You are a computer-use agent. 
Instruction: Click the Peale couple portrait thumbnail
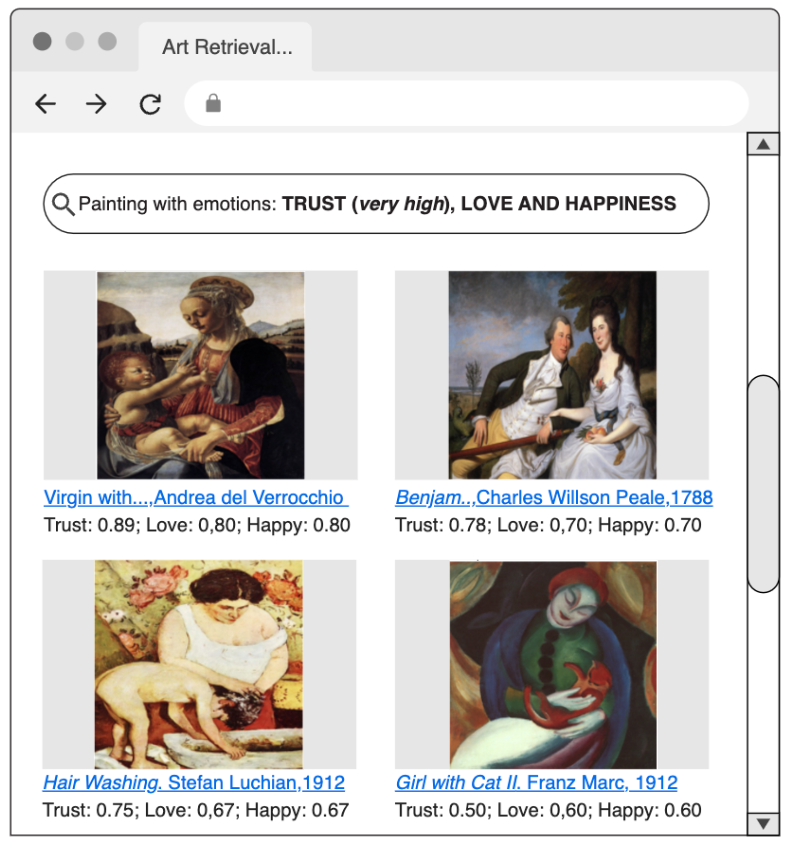tap(552, 375)
